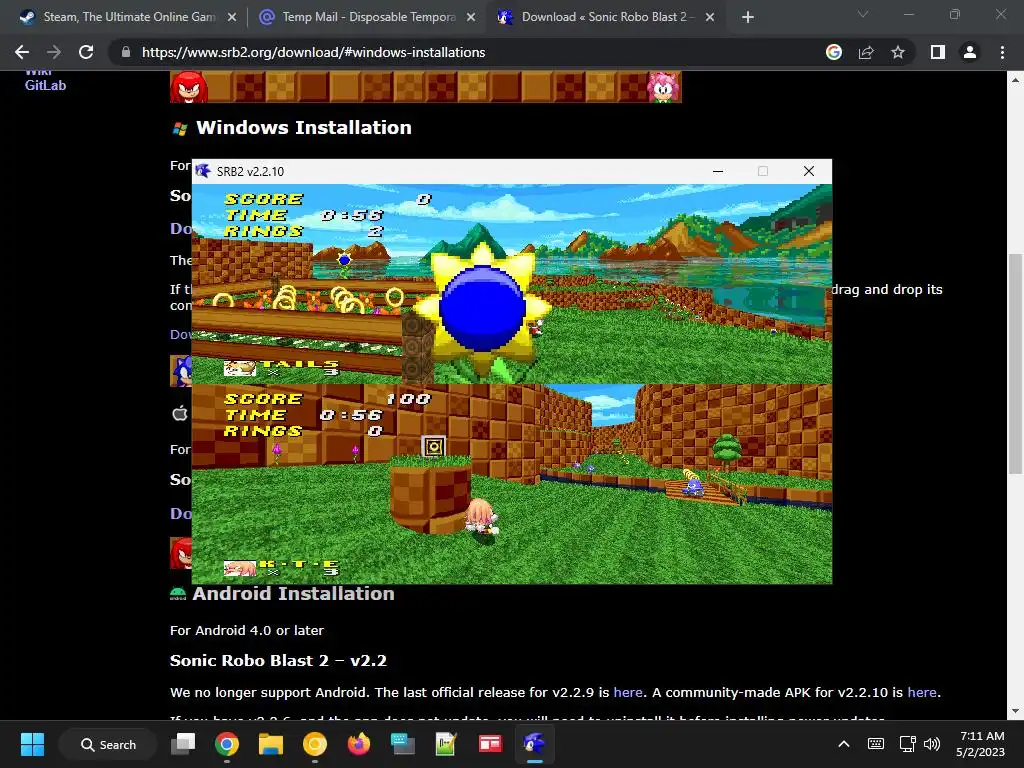Show hidden system tray icons

coord(844,744)
